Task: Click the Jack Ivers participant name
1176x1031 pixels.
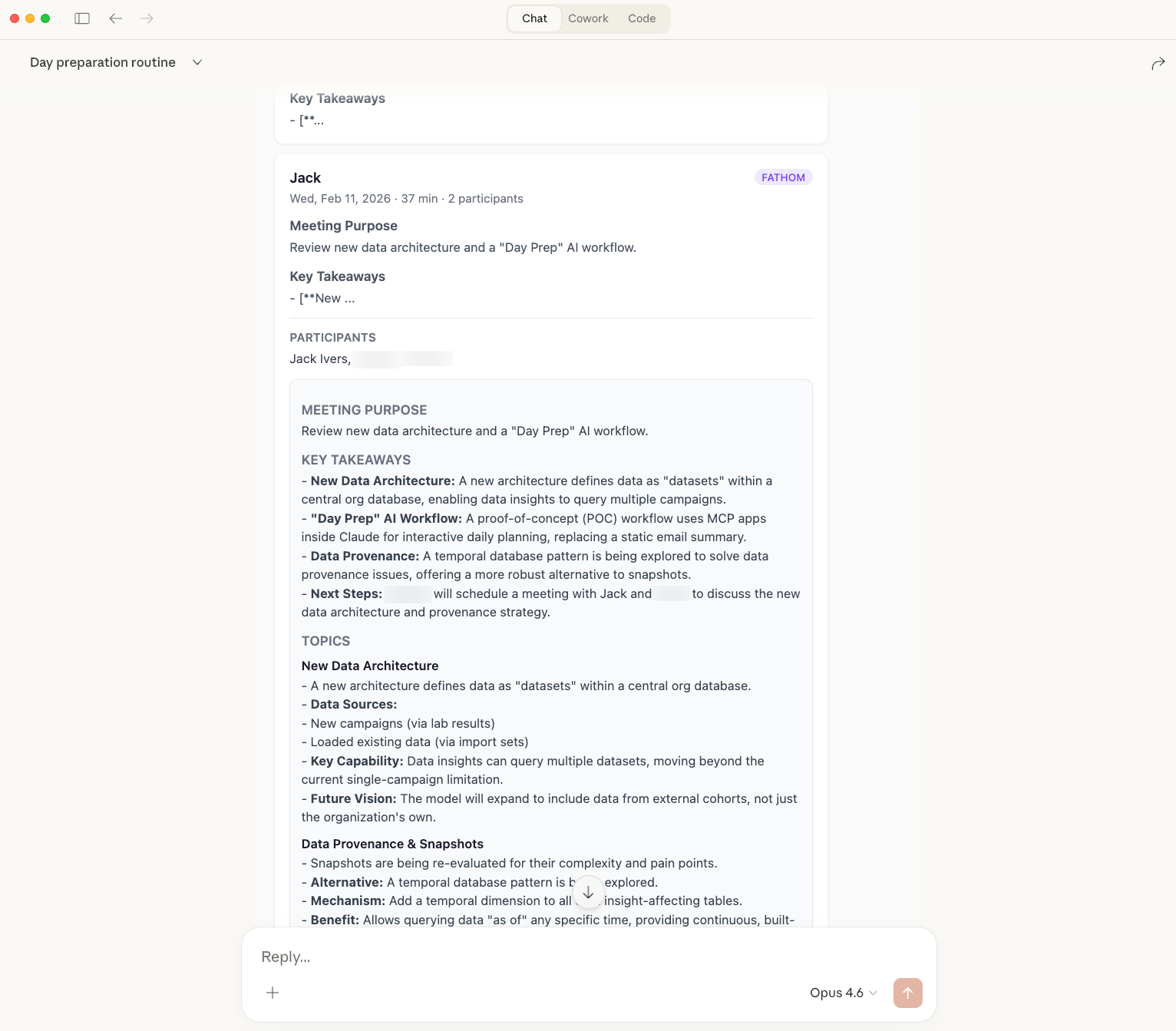Action: click(319, 359)
